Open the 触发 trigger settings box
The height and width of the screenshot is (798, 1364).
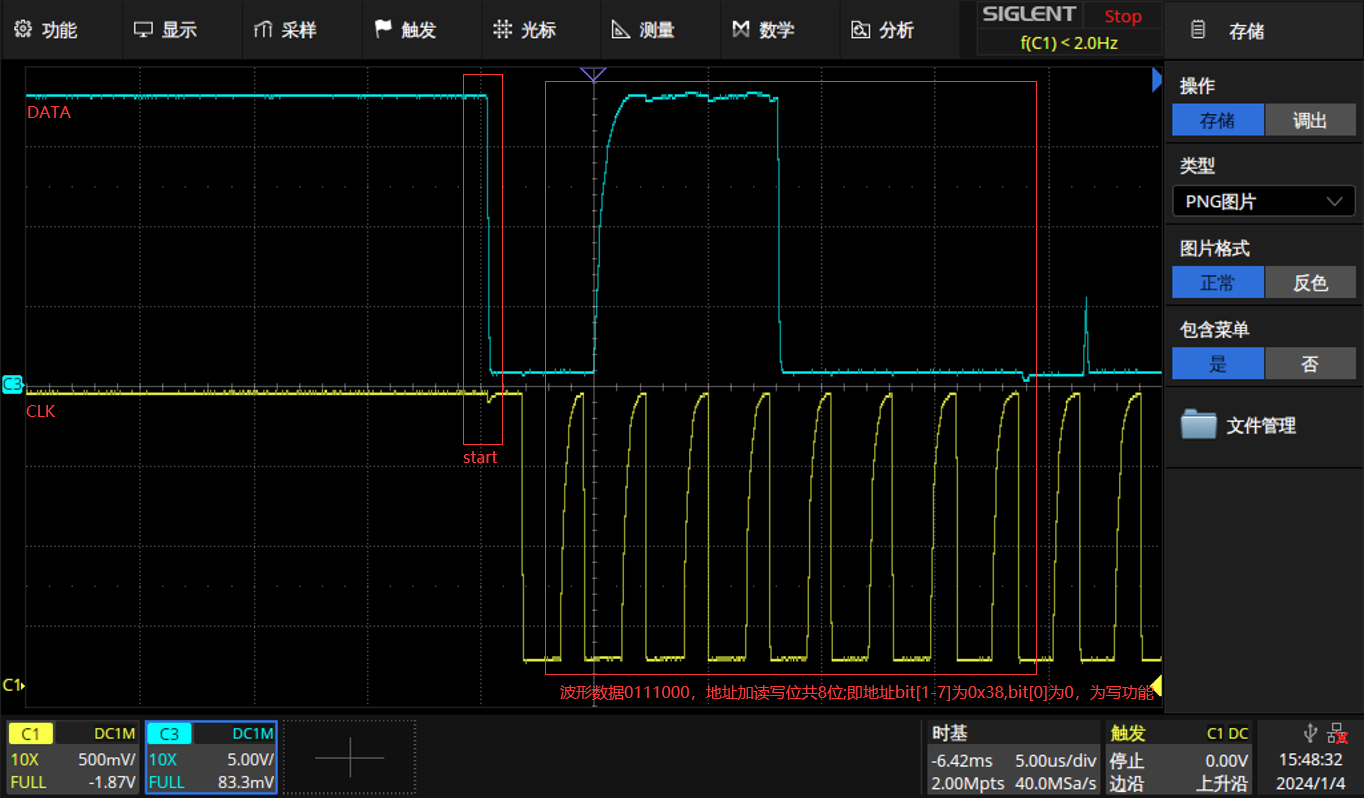point(1179,758)
